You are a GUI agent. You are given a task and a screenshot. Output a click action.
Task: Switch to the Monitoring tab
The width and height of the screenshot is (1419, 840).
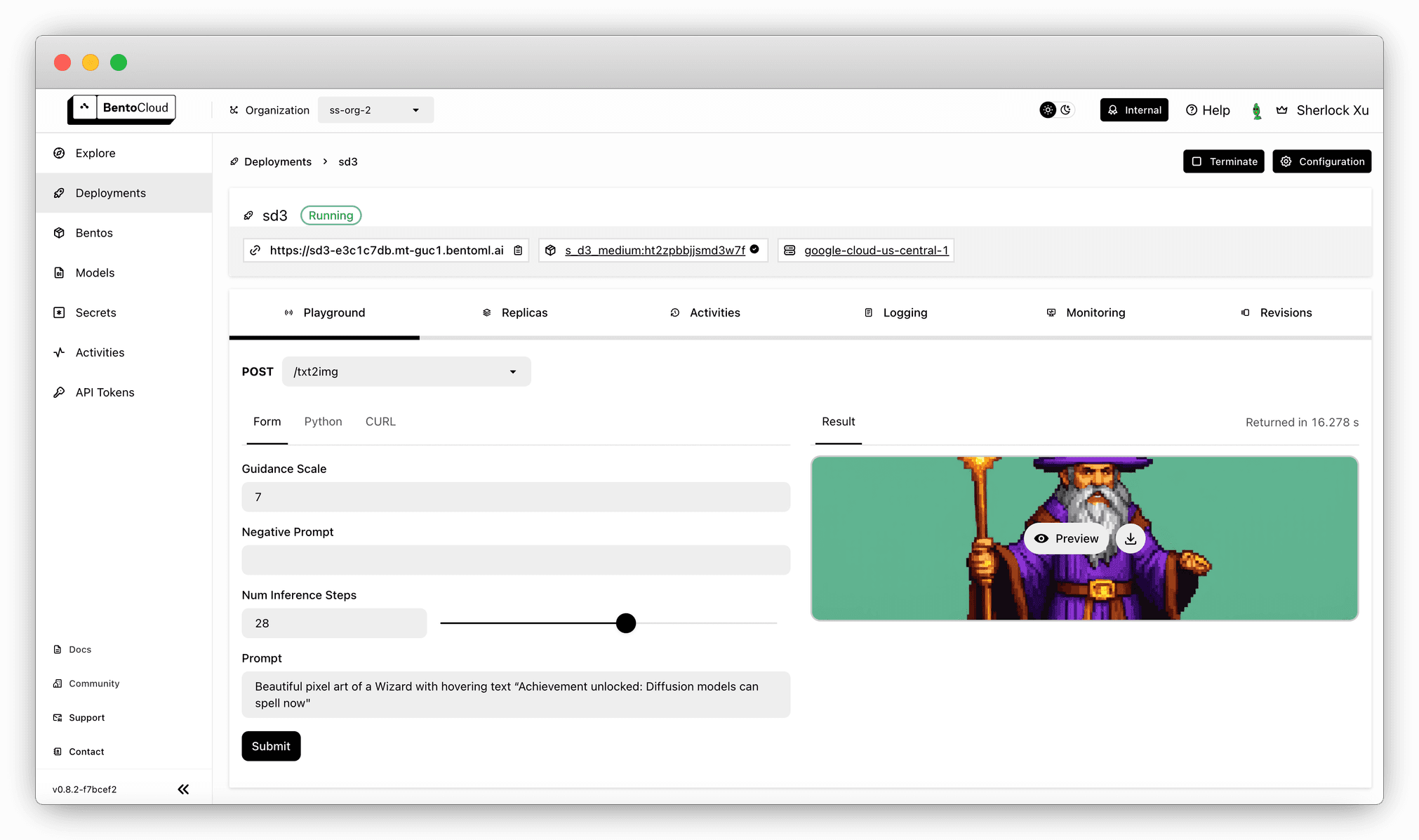point(1094,312)
